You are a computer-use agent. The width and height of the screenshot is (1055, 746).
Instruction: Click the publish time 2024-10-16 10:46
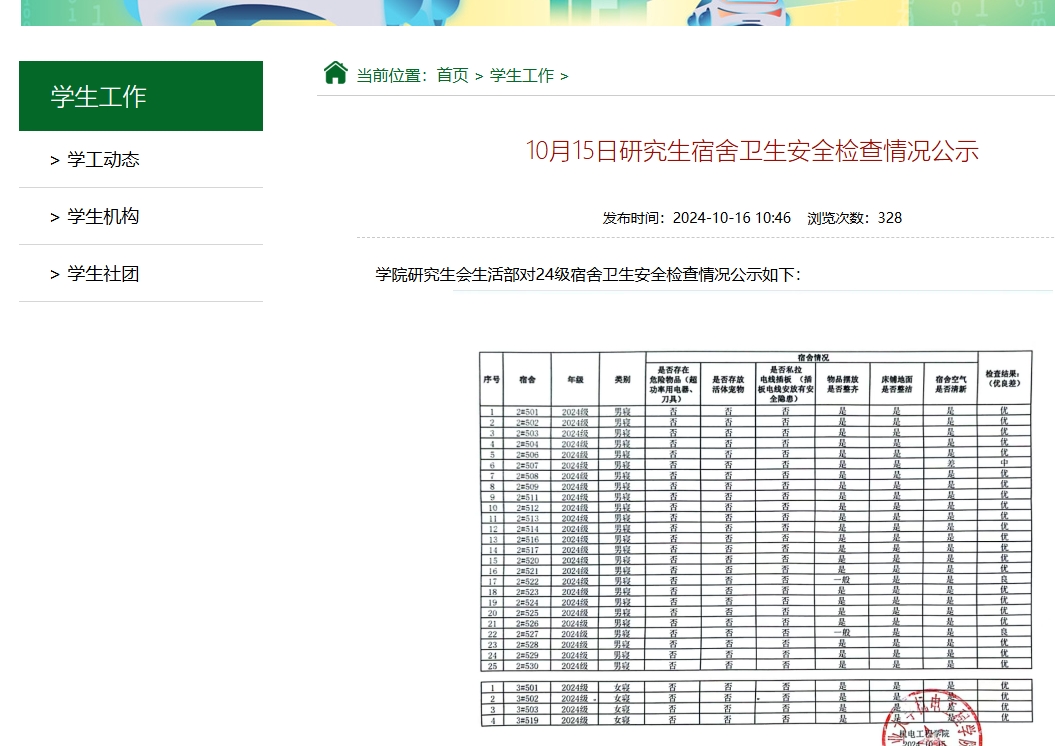tap(731, 218)
